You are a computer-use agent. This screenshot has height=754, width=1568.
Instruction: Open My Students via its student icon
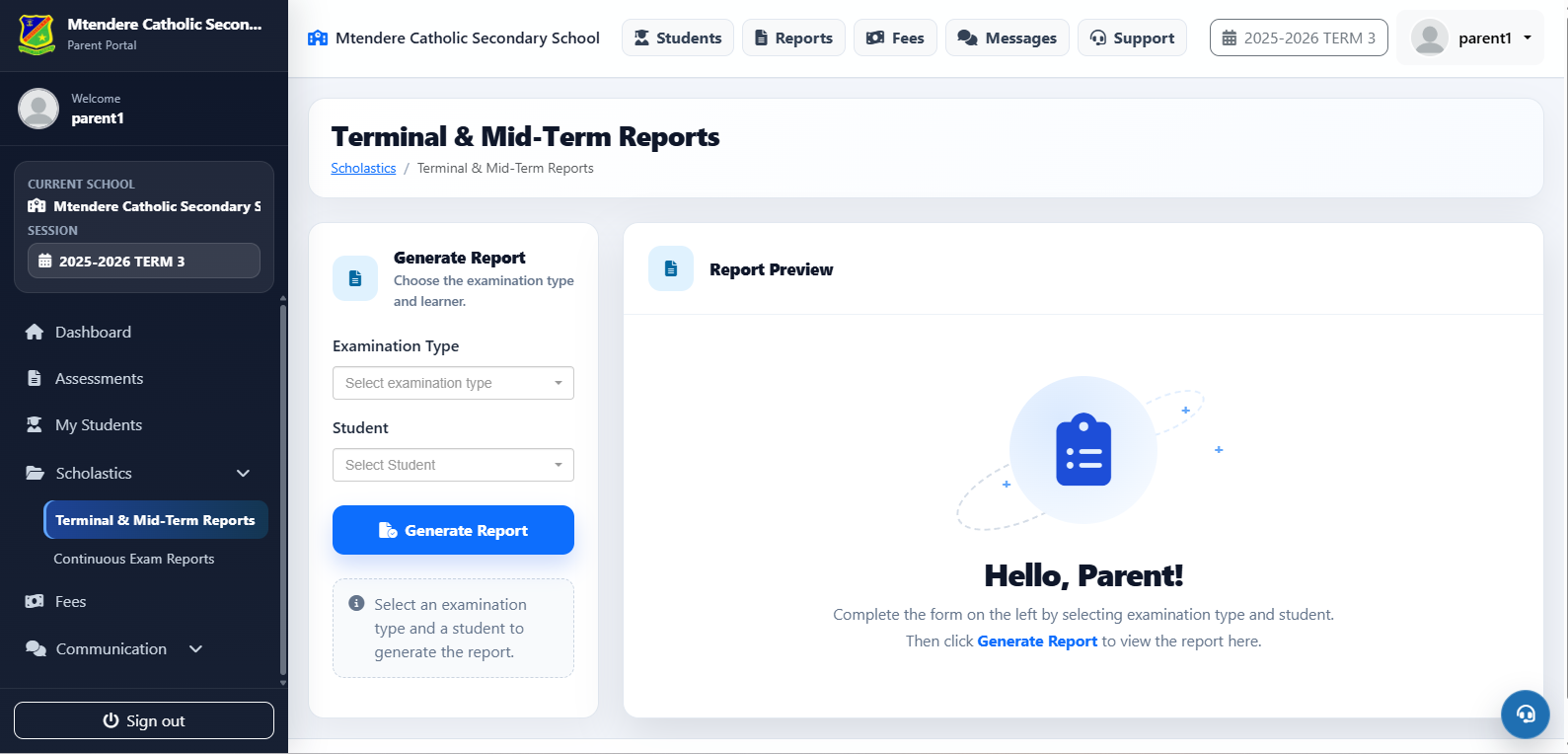[35, 424]
